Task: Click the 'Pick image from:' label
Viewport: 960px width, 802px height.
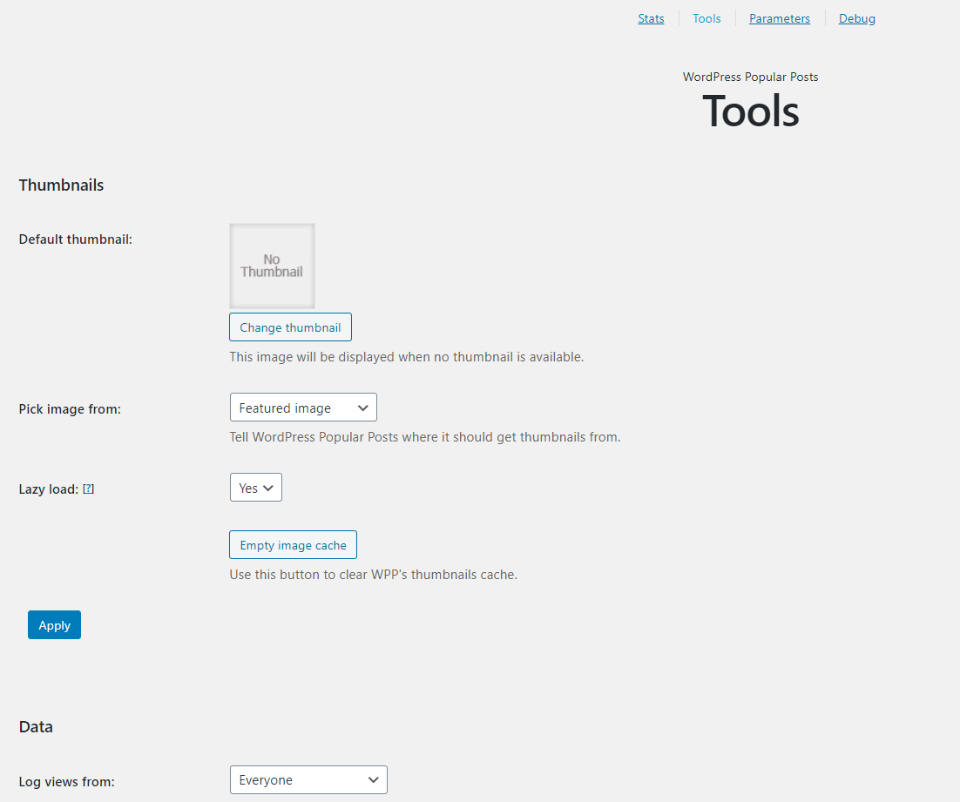Action: (70, 409)
